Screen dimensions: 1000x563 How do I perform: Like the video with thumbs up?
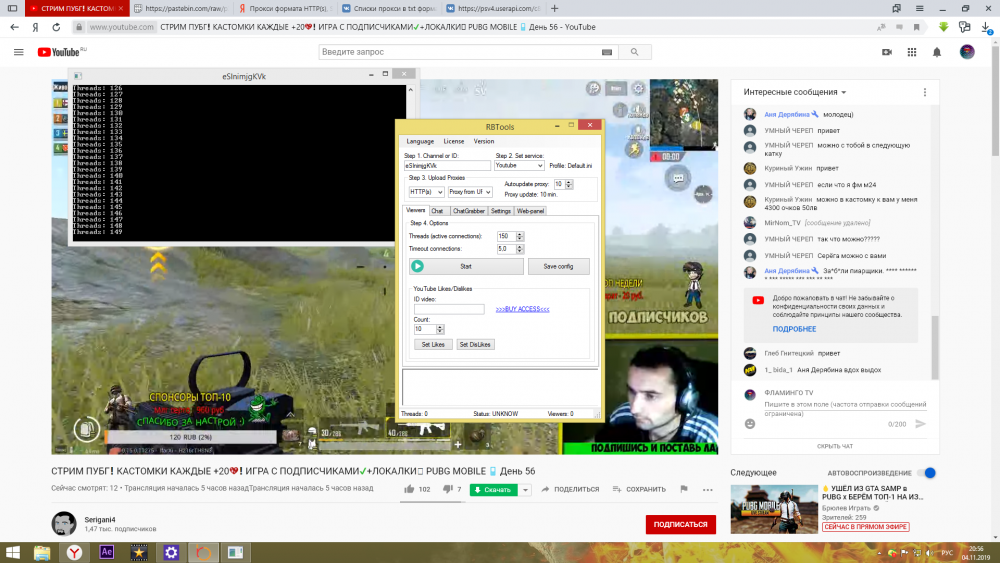[410, 489]
